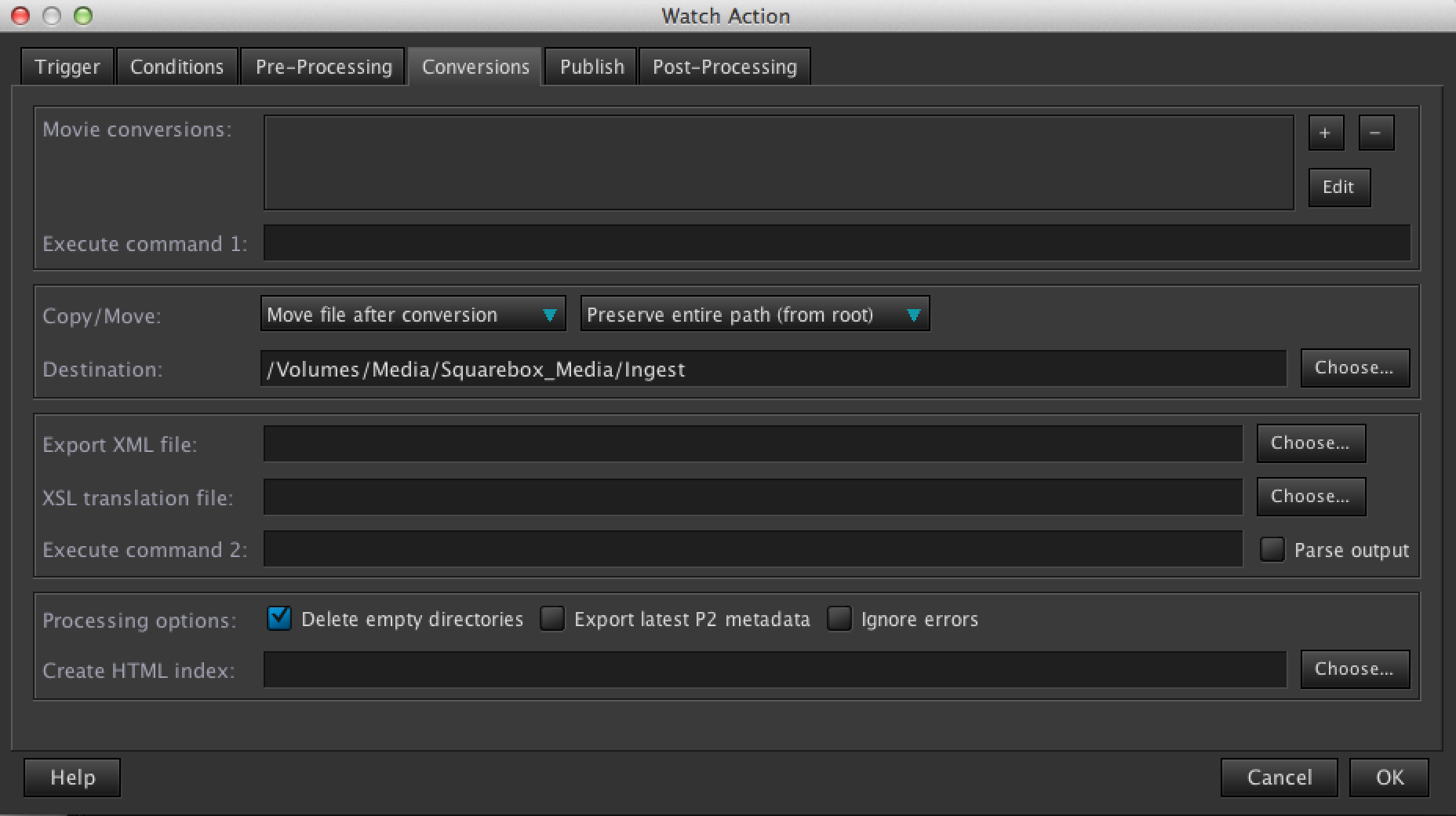This screenshot has width=1456, height=816.
Task: Select the Publish tab
Action: 591,67
